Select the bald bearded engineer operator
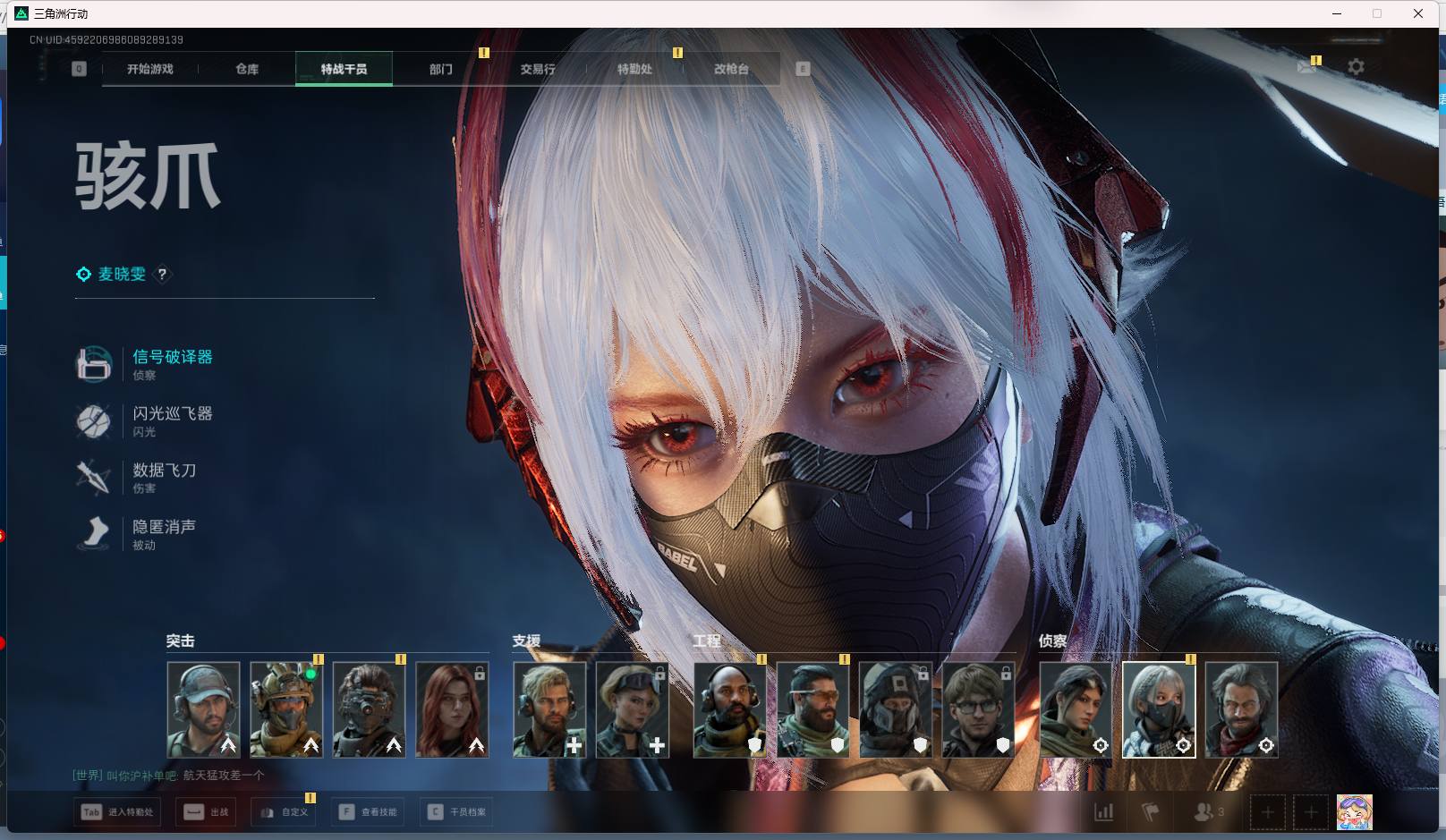 click(x=730, y=709)
